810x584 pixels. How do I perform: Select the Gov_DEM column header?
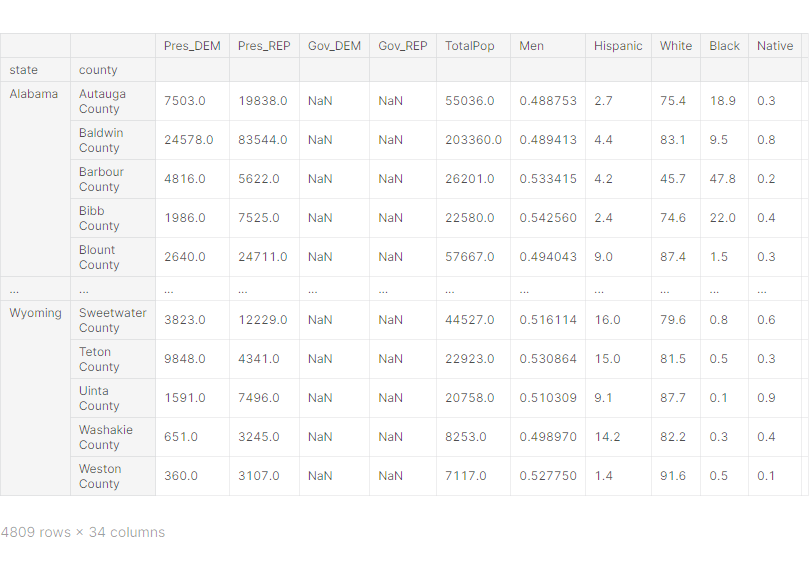click(x=334, y=46)
